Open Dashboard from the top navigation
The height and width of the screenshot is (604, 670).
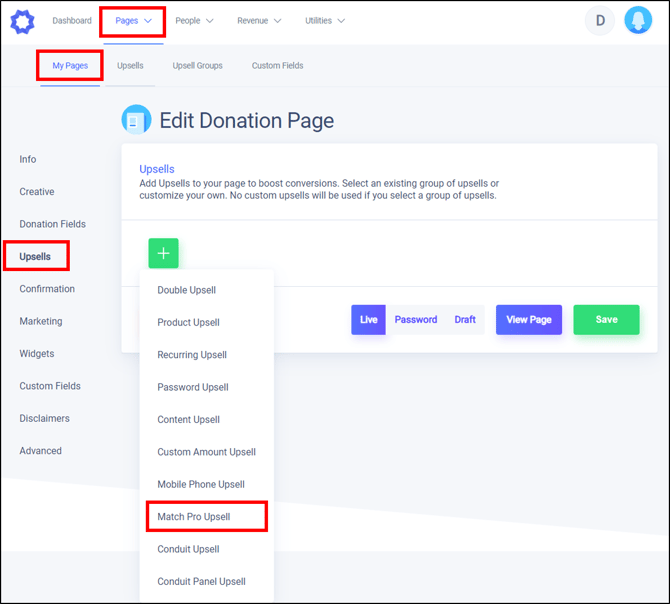coord(72,21)
